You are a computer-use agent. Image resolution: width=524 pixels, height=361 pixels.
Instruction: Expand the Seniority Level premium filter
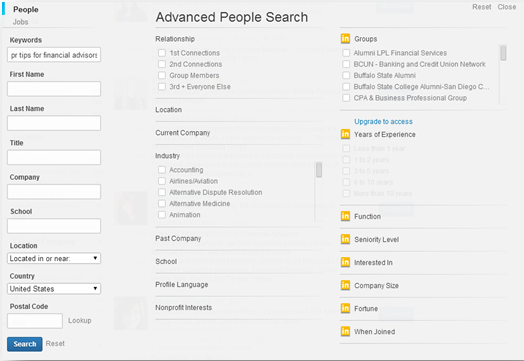click(377, 239)
